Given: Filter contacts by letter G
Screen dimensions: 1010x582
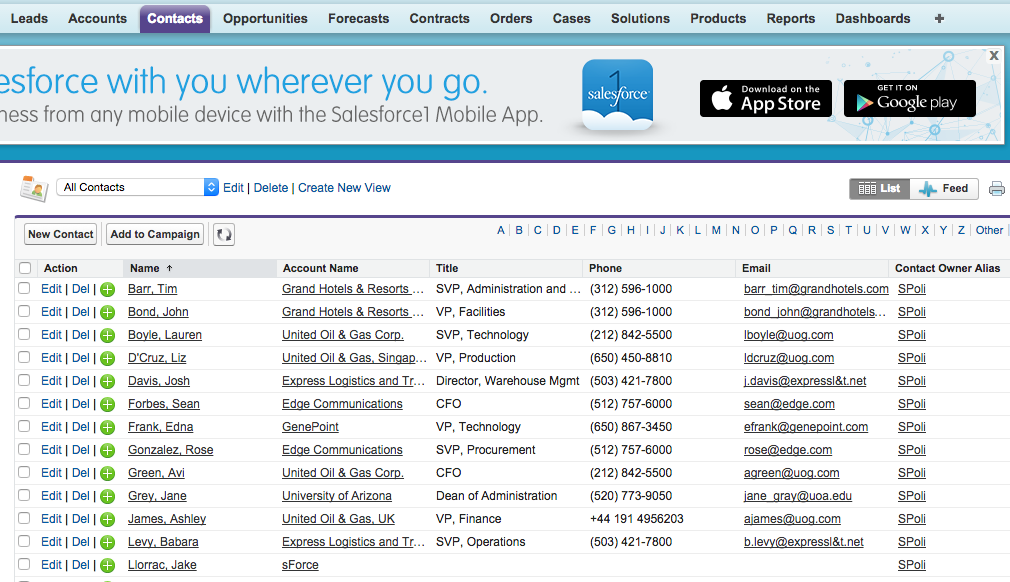Looking at the screenshot, I should pyautogui.click(x=611, y=230).
